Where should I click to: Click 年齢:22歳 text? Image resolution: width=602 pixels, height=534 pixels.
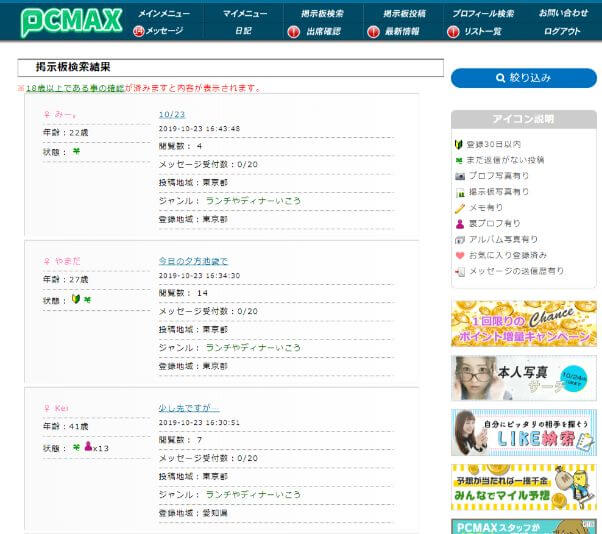tap(66, 132)
